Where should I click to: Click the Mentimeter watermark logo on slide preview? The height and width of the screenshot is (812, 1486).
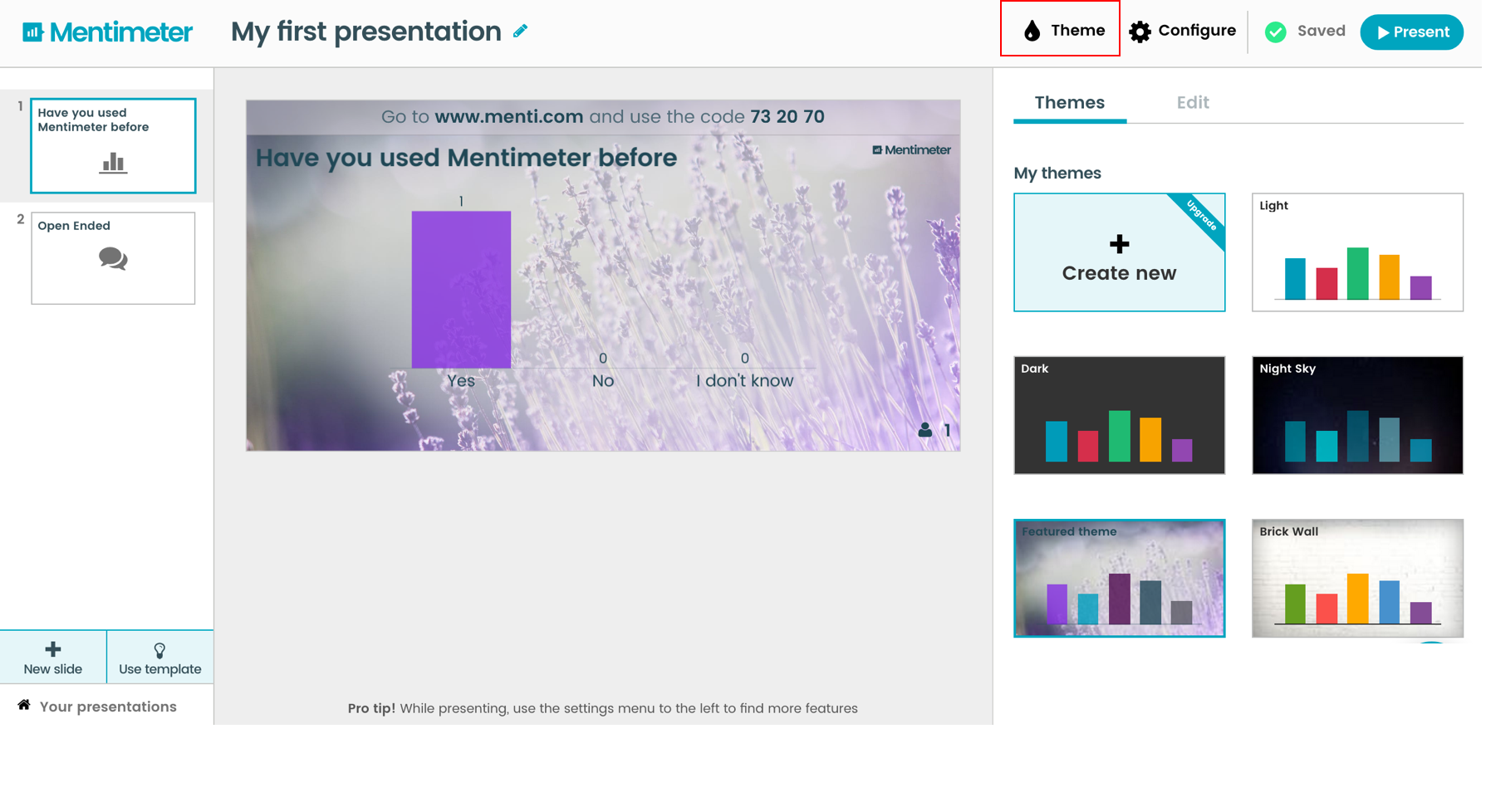911,150
